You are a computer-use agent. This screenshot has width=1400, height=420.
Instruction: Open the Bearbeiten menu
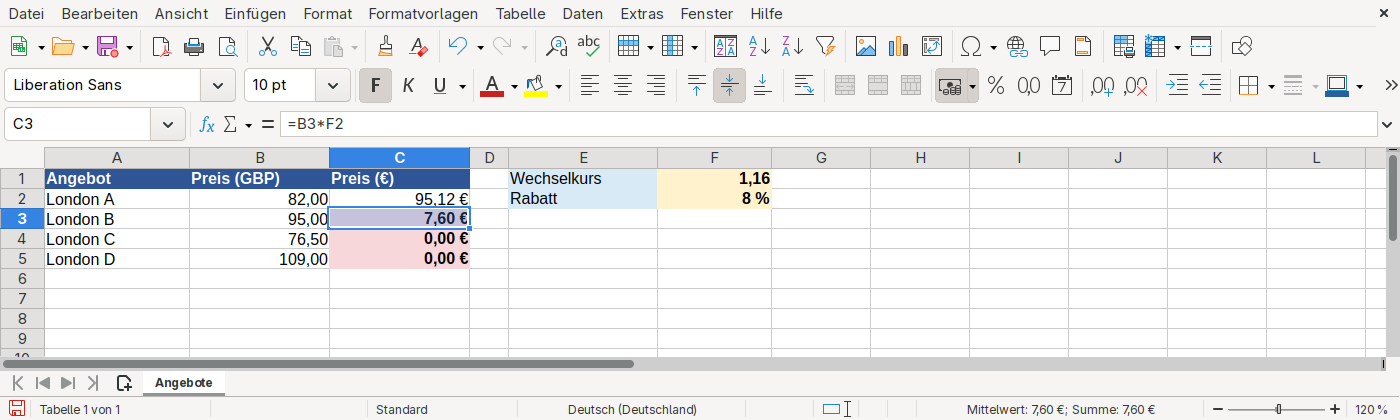99,14
